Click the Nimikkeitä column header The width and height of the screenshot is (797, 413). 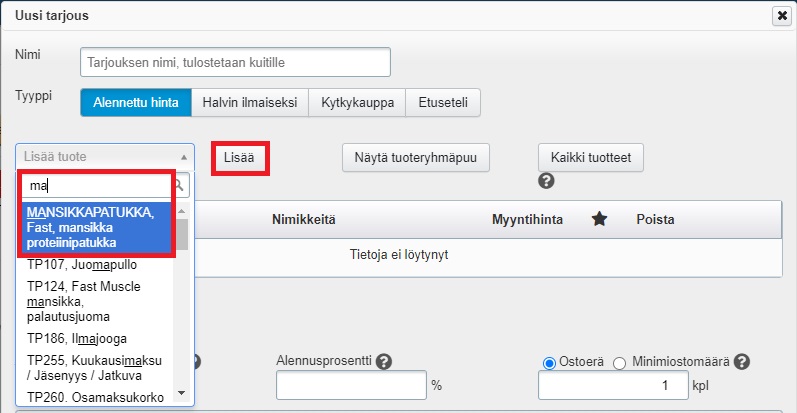click(x=303, y=219)
